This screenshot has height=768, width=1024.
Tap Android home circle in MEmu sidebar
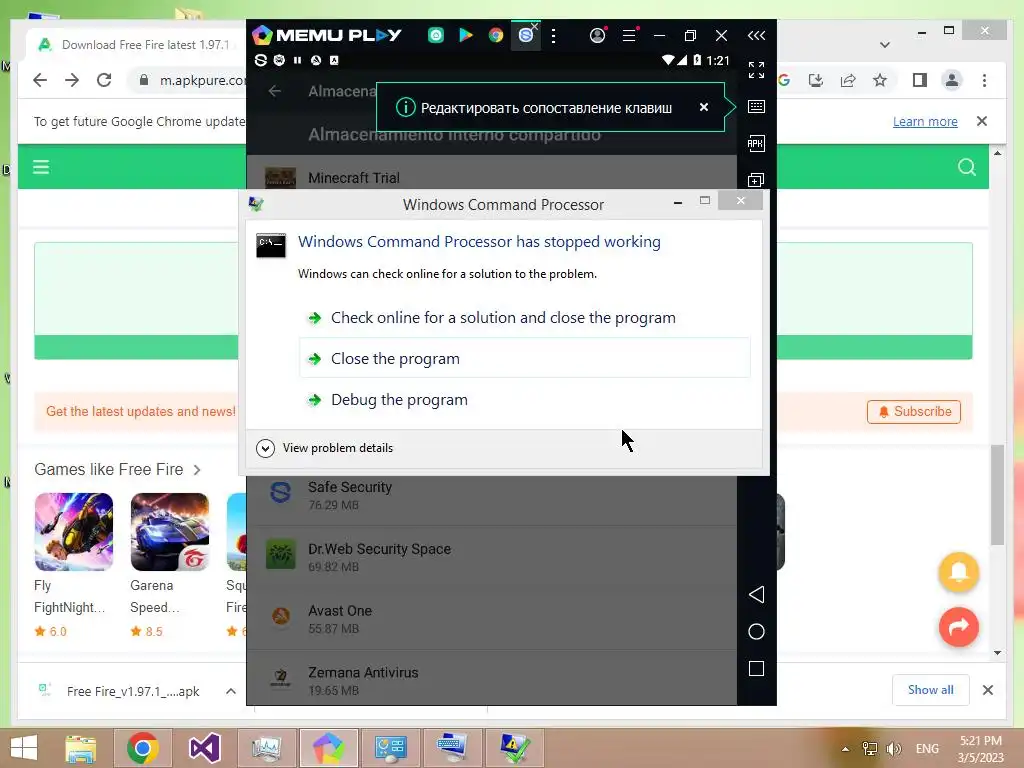coord(756,632)
